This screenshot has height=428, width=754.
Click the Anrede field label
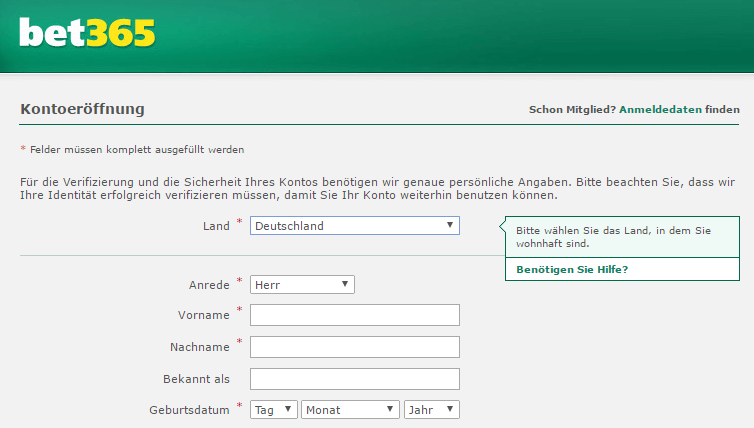209,285
